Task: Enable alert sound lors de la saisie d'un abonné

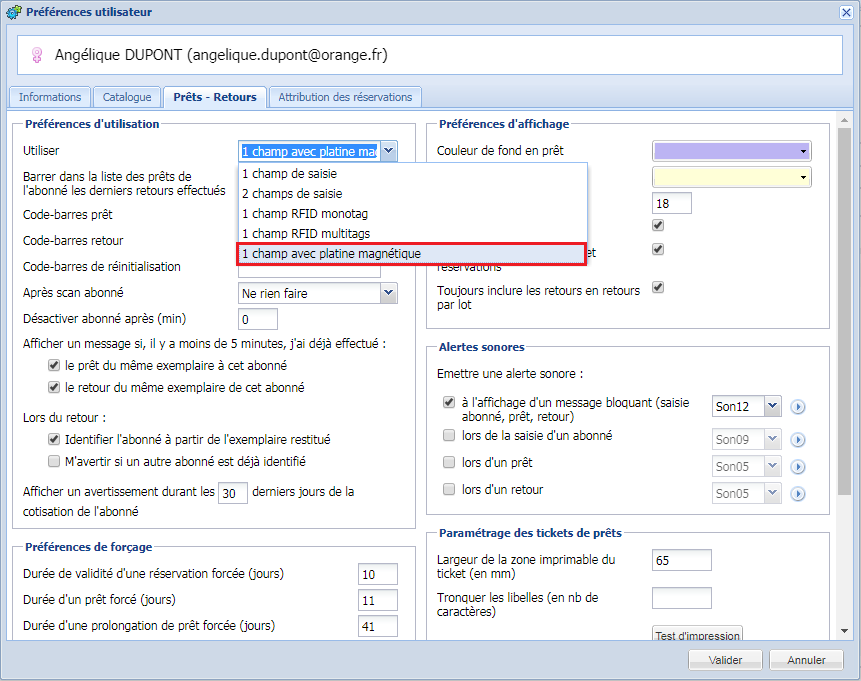Action: (x=449, y=436)
